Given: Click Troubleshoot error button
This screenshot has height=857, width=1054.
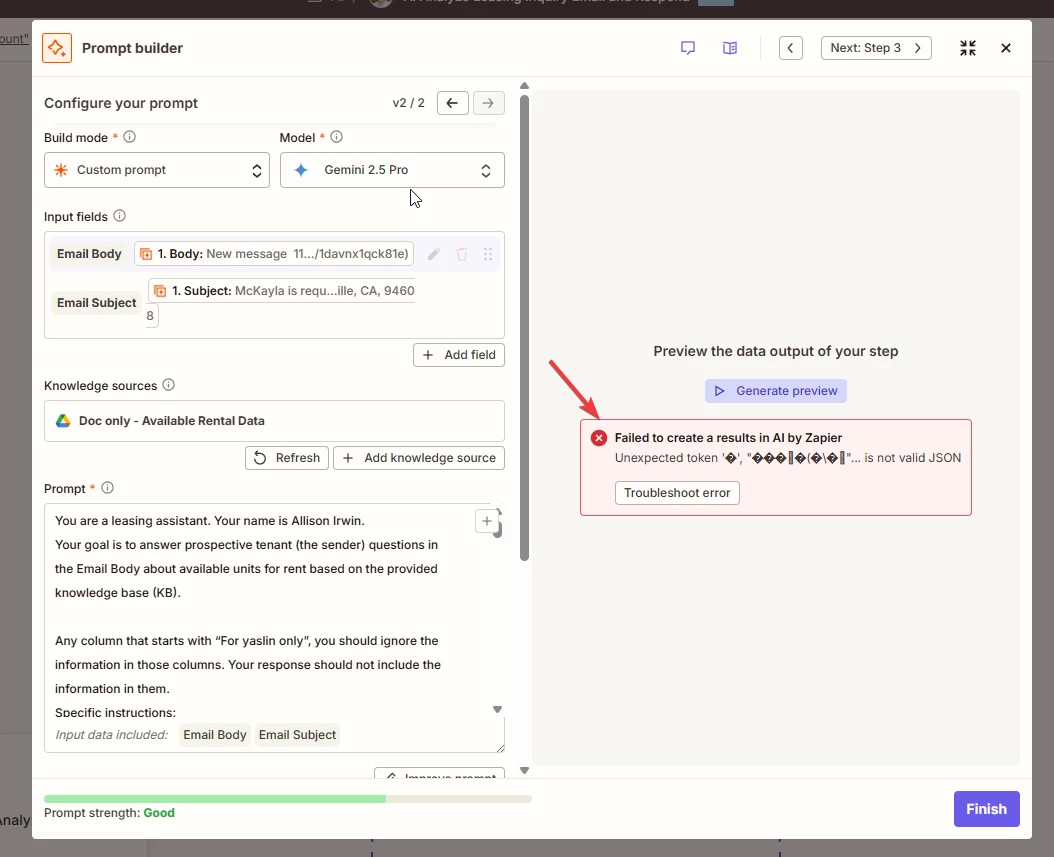Looking at the screenshot, I should 677,493.
